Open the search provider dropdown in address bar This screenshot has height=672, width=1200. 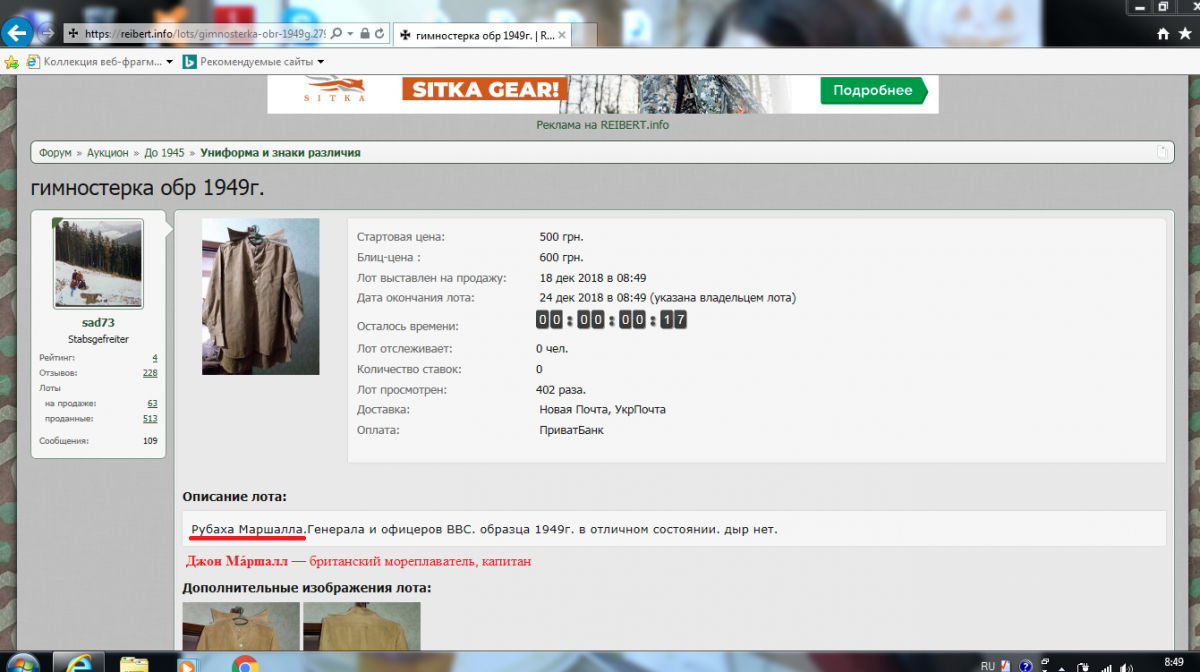(x=349, y=32)
